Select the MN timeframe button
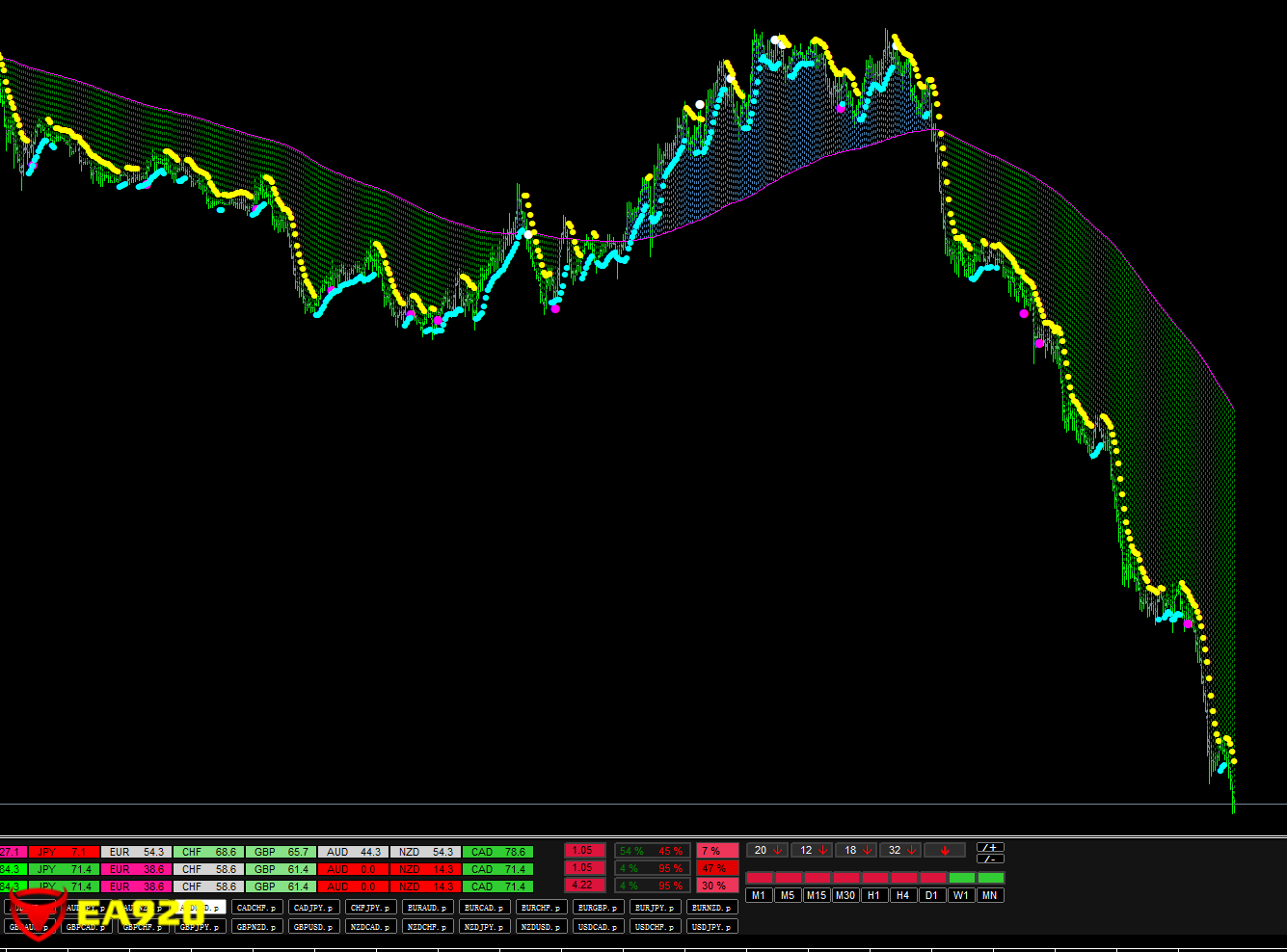1287x952 pixels. pos(989,895)
